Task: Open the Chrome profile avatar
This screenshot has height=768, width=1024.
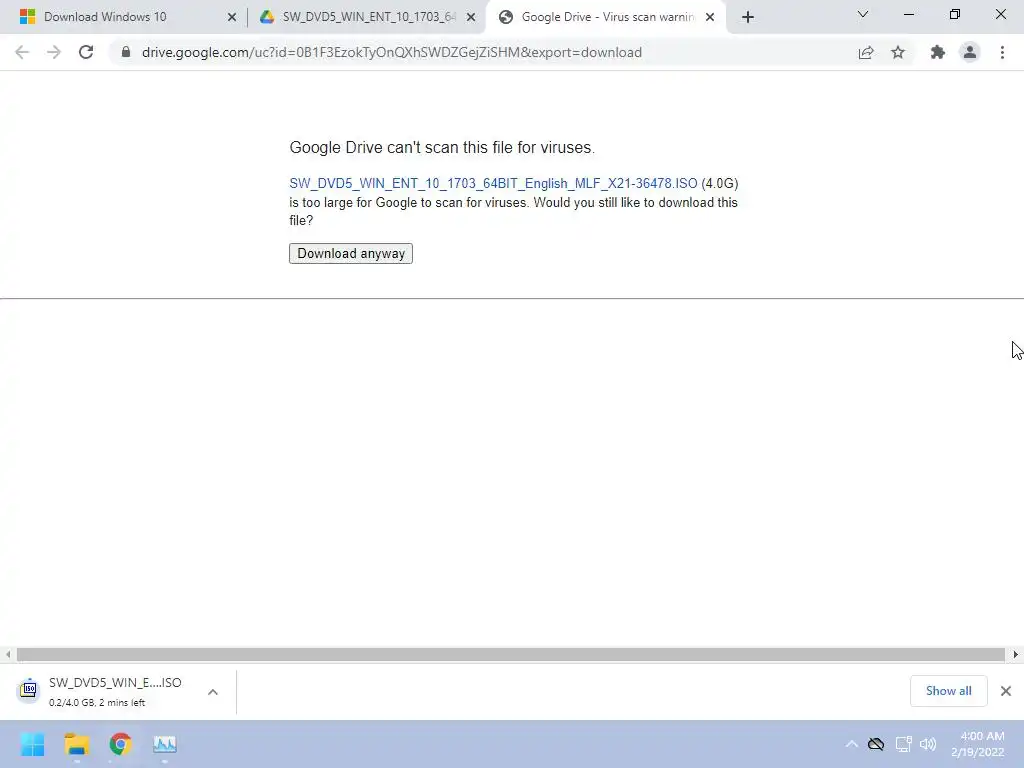Action: tap(970, 52)
